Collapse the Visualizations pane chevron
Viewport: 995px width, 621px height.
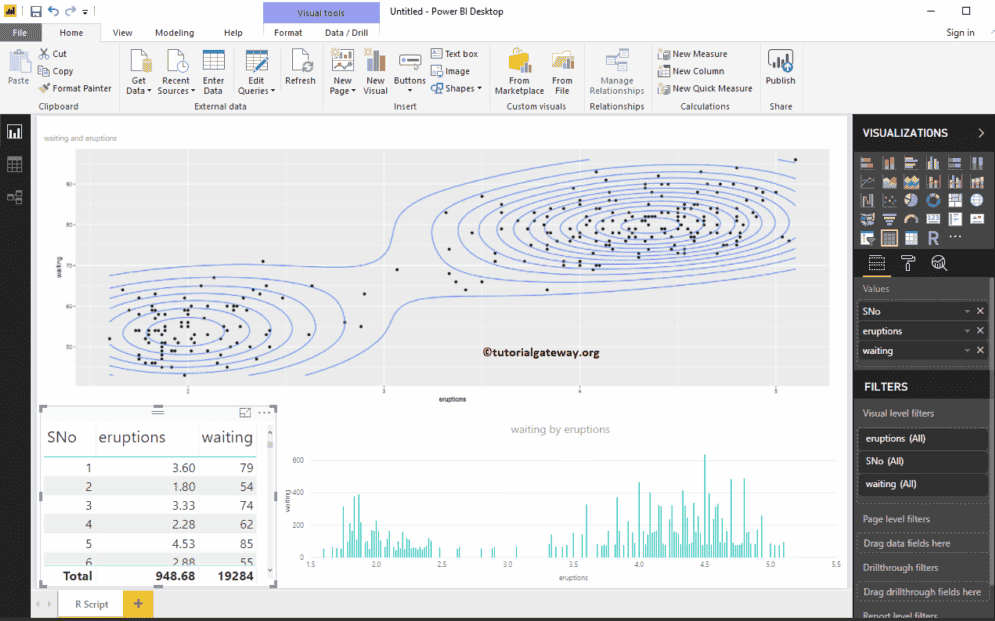(980, 133)
